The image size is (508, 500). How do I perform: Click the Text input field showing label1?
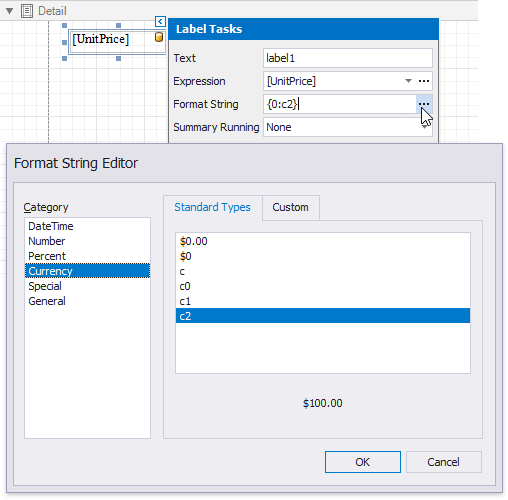pyautogui.click(x=348, y=58)
